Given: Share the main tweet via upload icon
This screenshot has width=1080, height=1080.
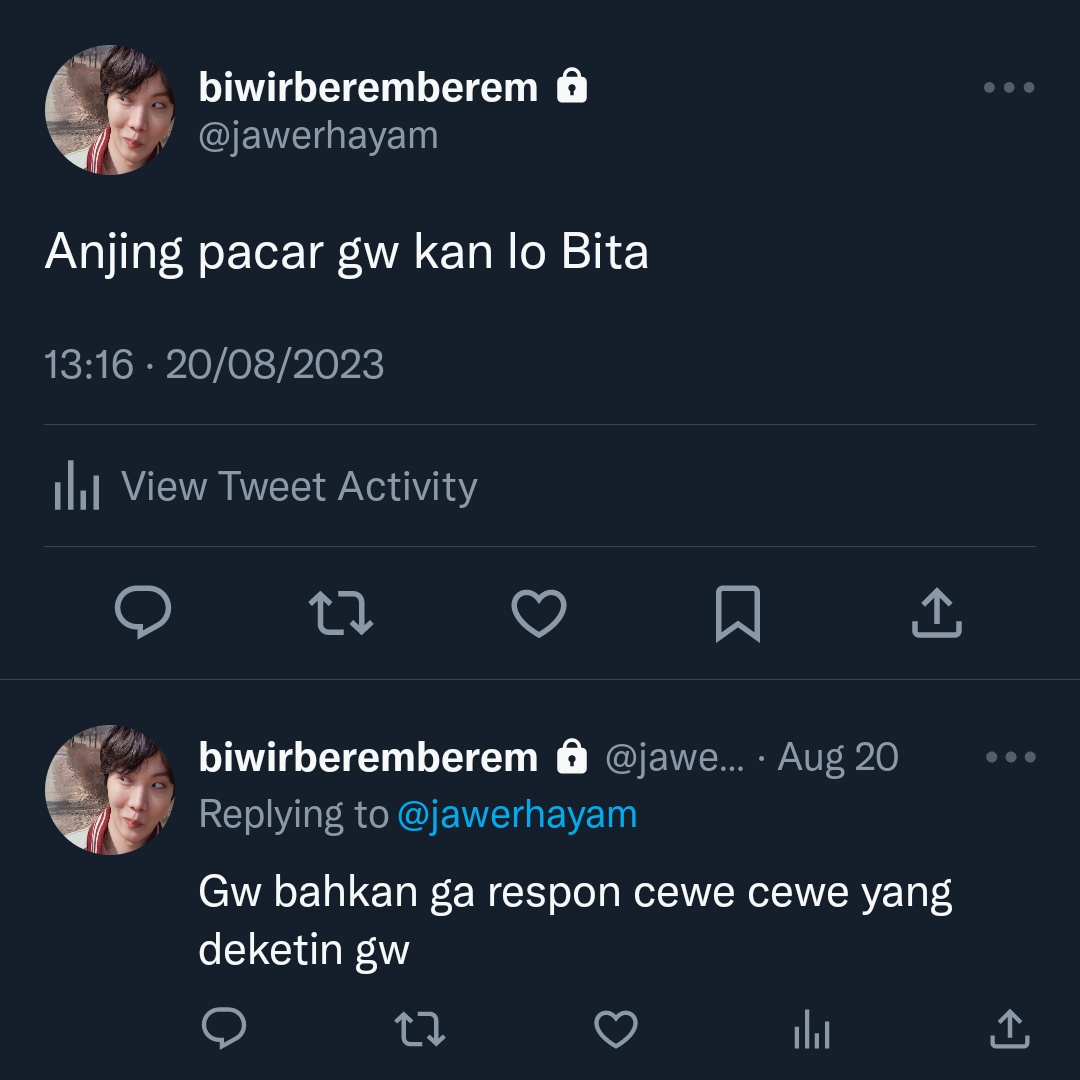Looking at the screenshot, I should [936, 612].
